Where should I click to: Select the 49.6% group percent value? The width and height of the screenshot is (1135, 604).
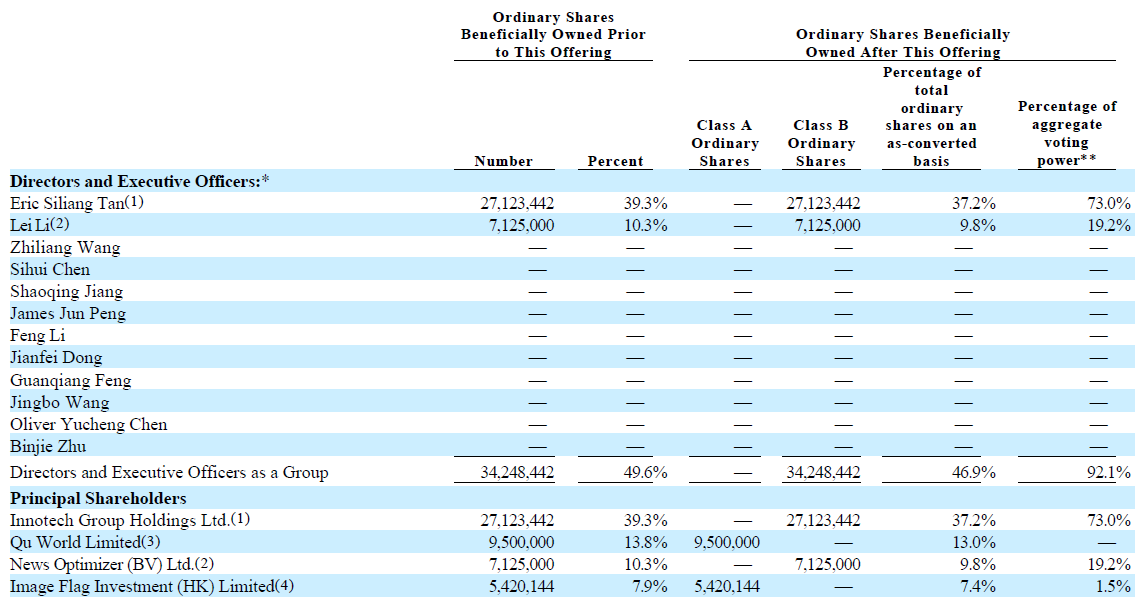pos(645,472)
